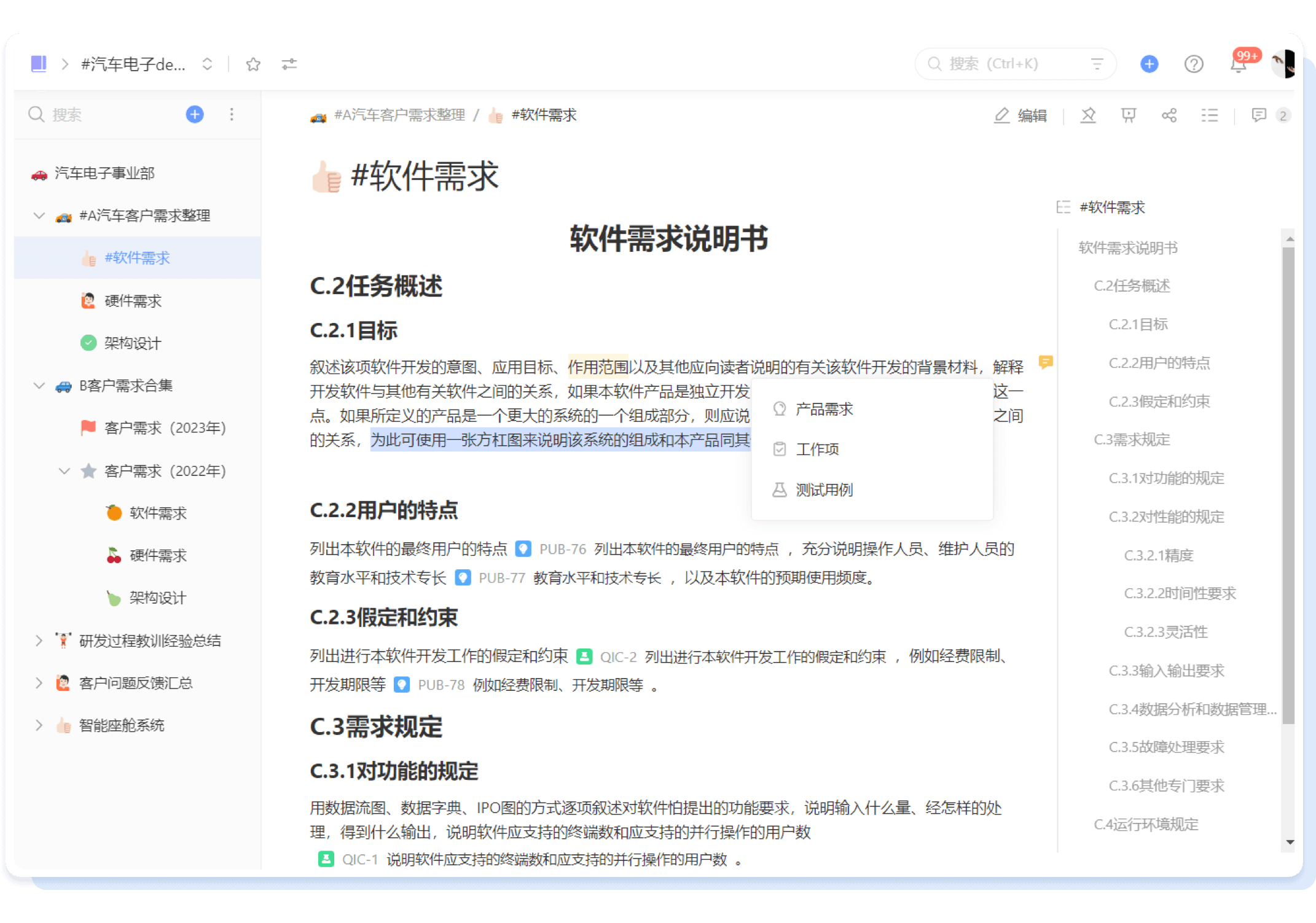Jump to C.3.3输入输出要求 in outline

tap(1166, 671)
